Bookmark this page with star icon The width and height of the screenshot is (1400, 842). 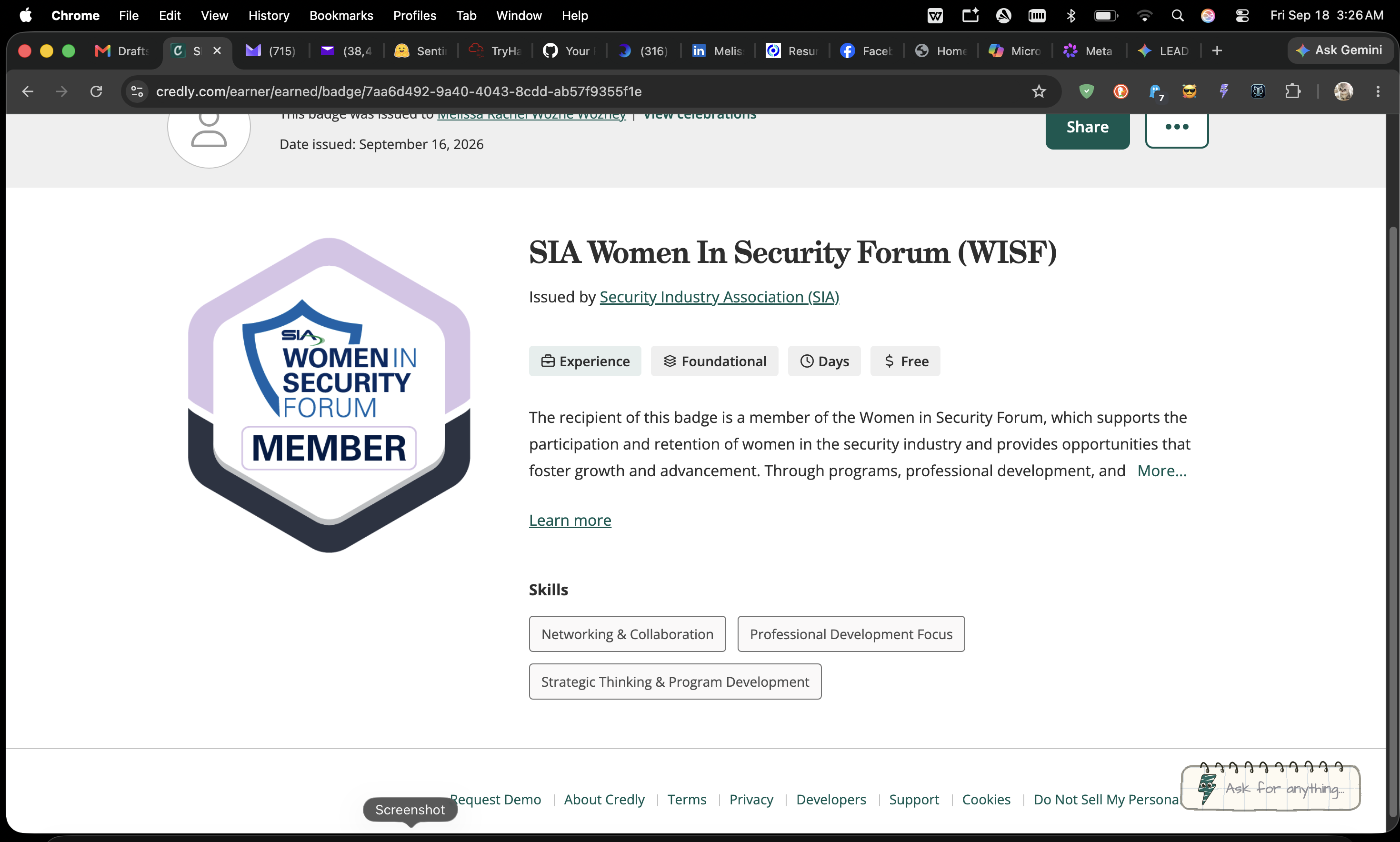tap(1039, 91)
